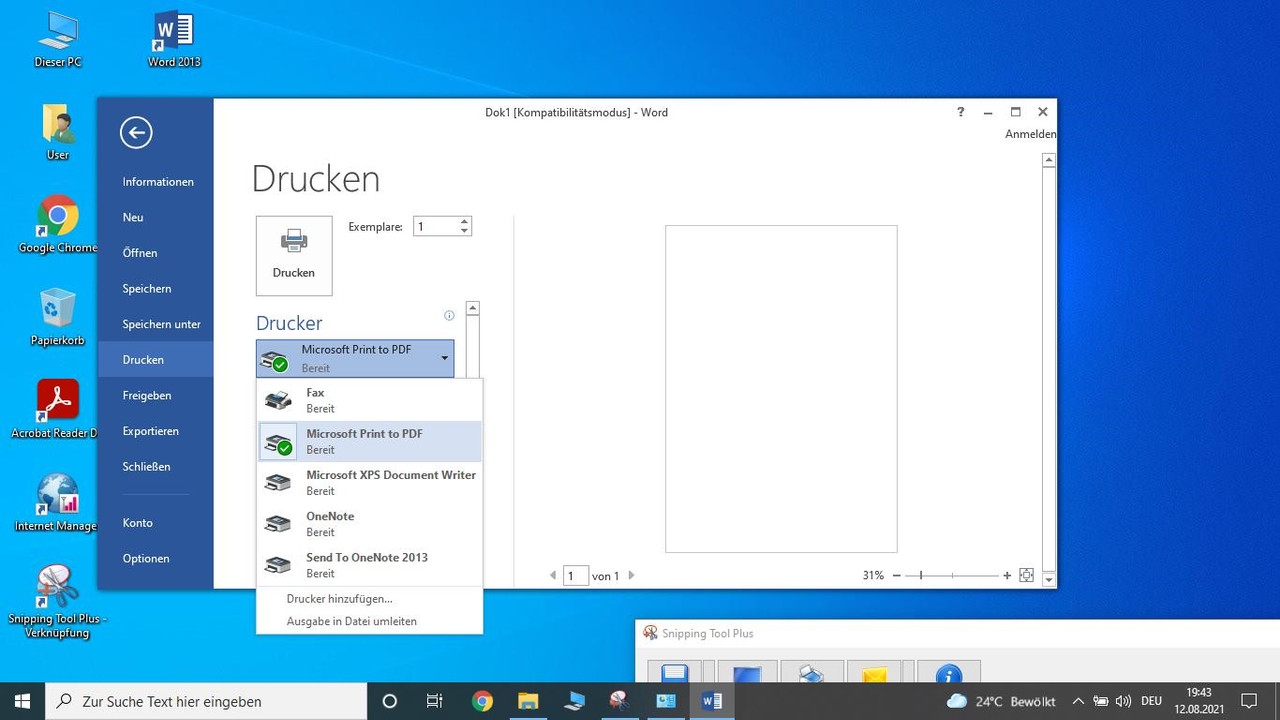This screenshot has height=720, width=1280.
Task: Click the print preview page thumbnail
Action: coord(781,389)
